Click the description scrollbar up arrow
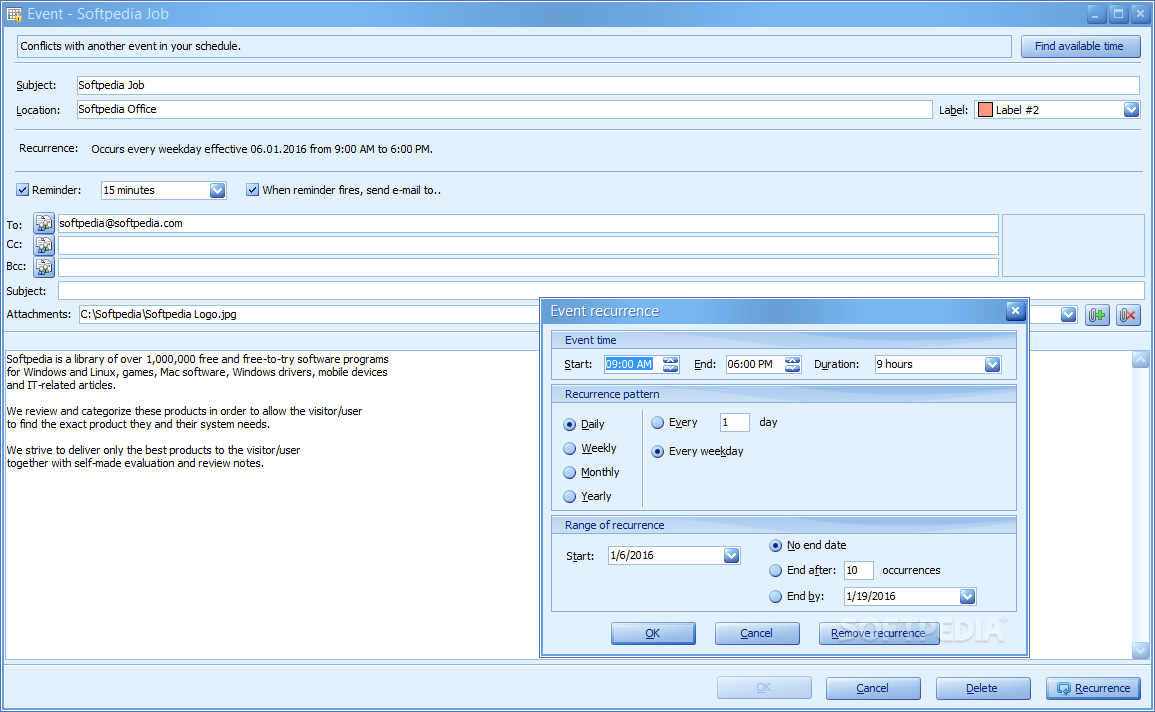Viewport: 1155px width, 712px height. click(x=1140, y=359)
